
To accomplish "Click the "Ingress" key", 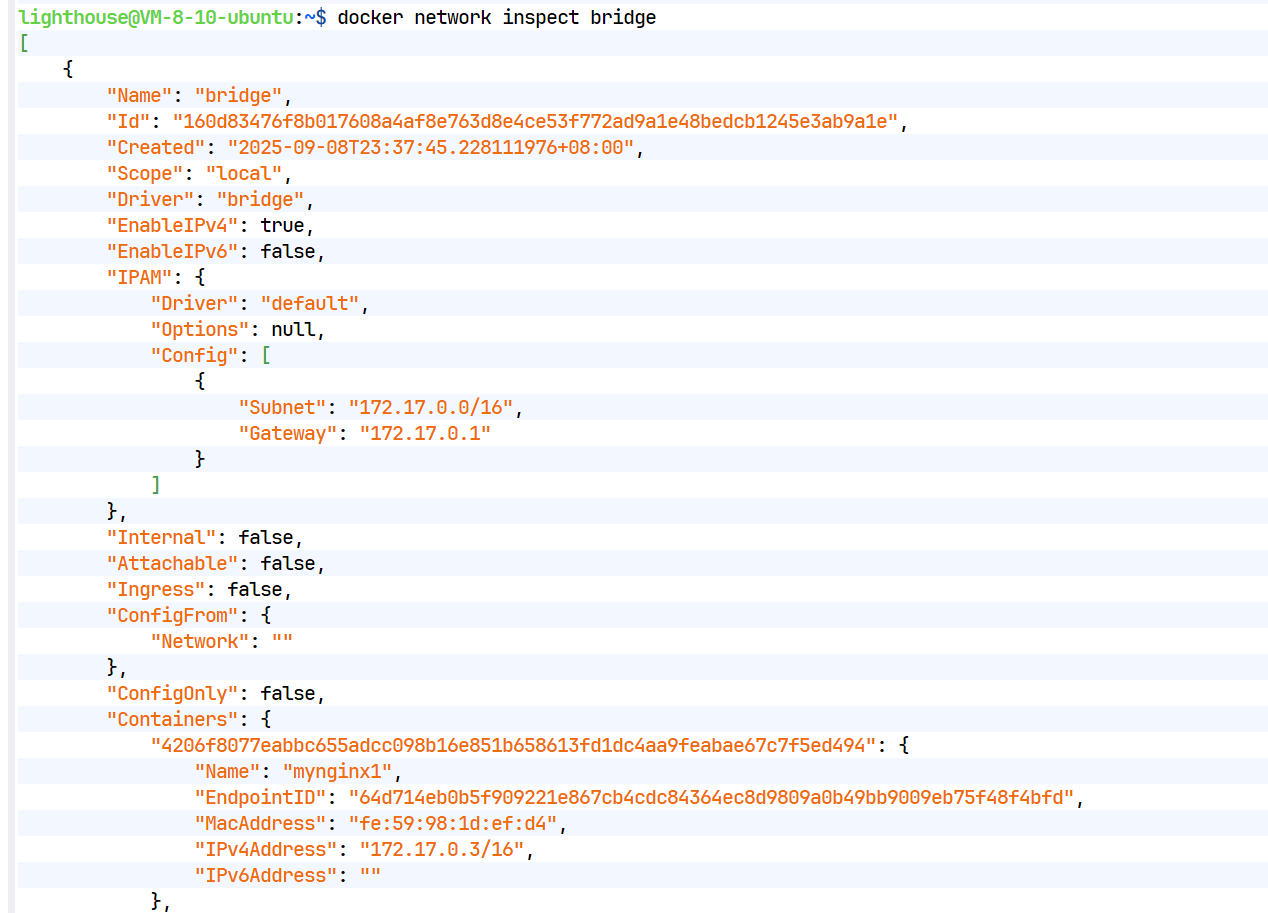I will pos(156,589).
